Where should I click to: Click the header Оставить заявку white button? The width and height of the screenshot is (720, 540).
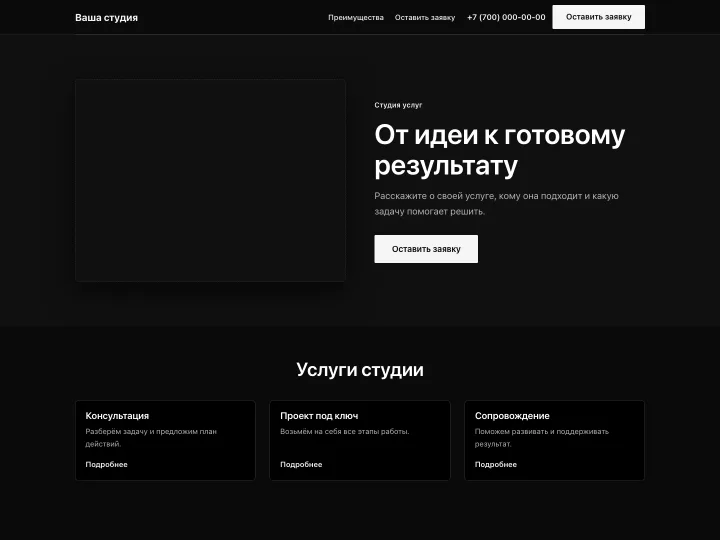(598, 17)
